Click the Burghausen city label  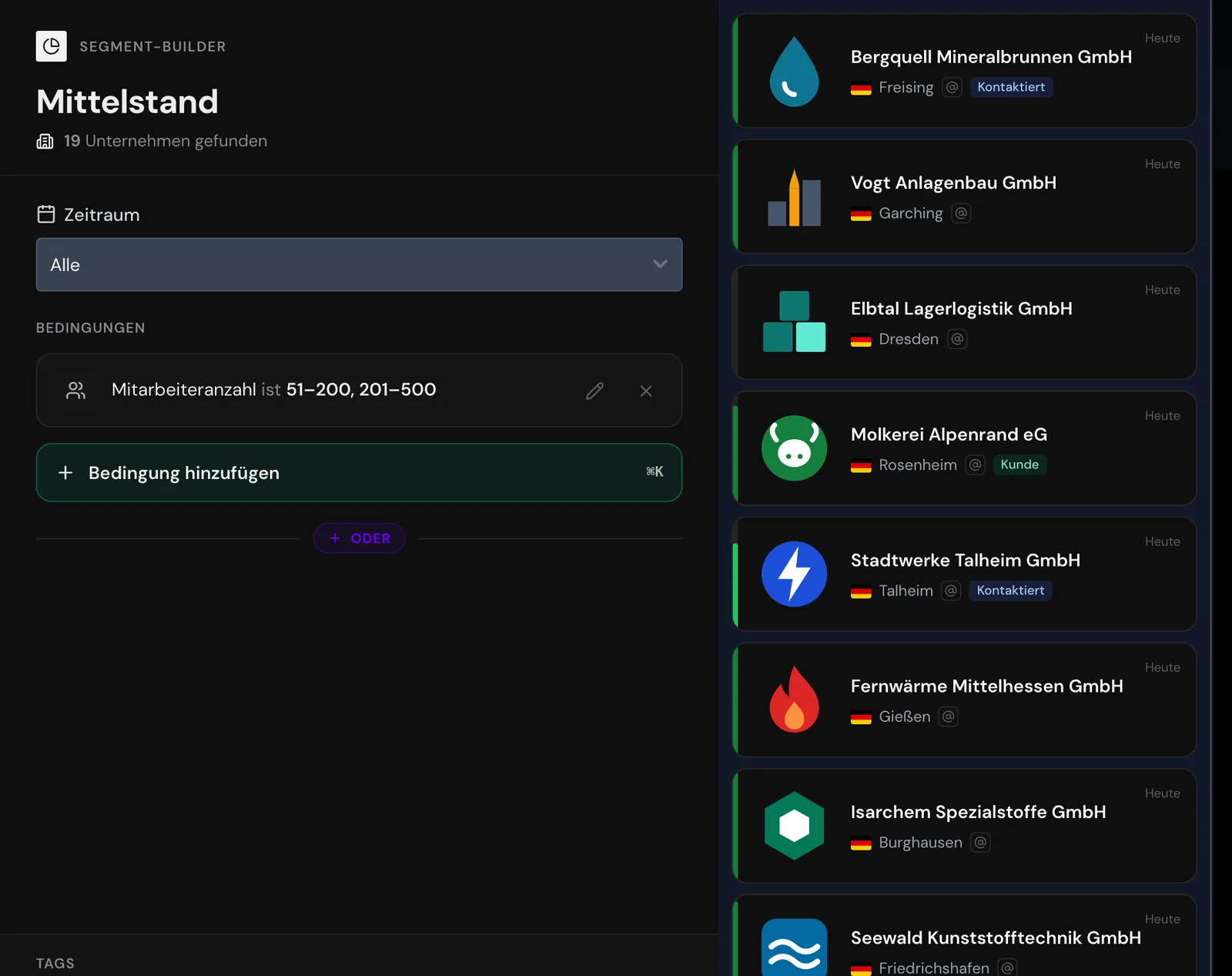click(x=920, y=843)
